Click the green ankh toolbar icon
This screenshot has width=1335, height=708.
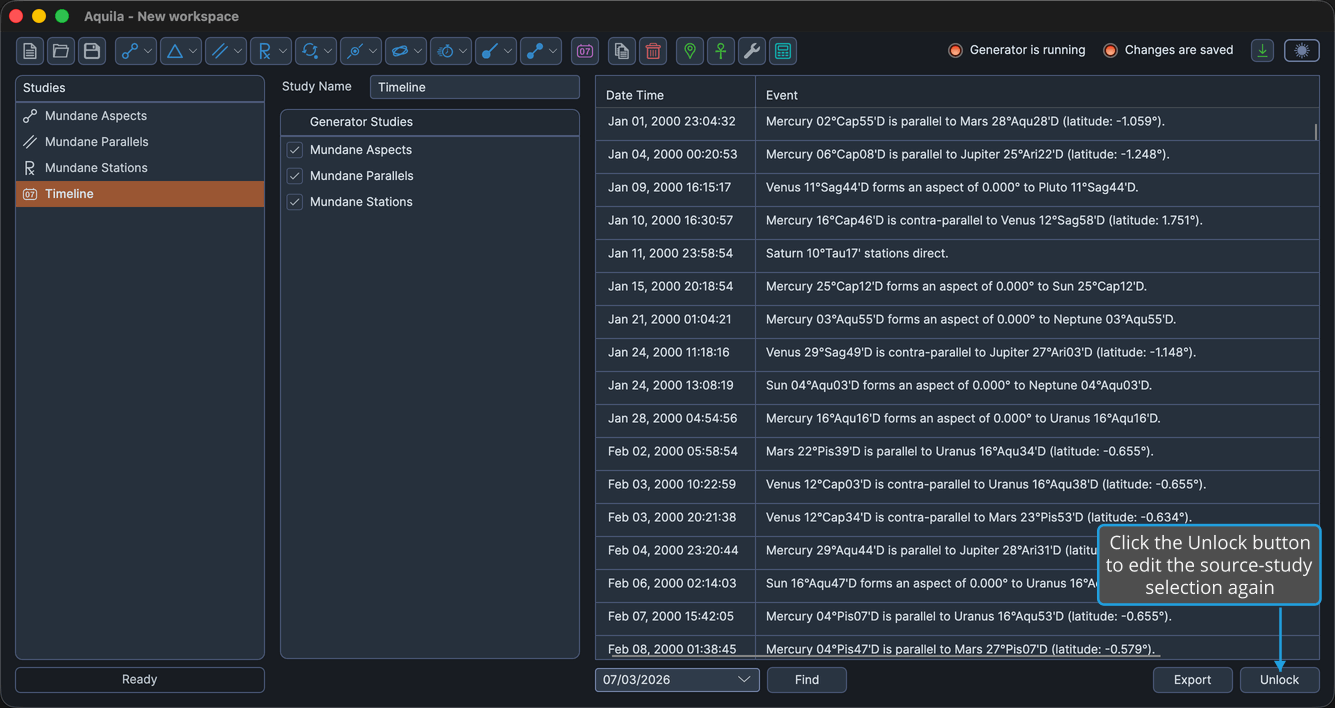[721, 51]
